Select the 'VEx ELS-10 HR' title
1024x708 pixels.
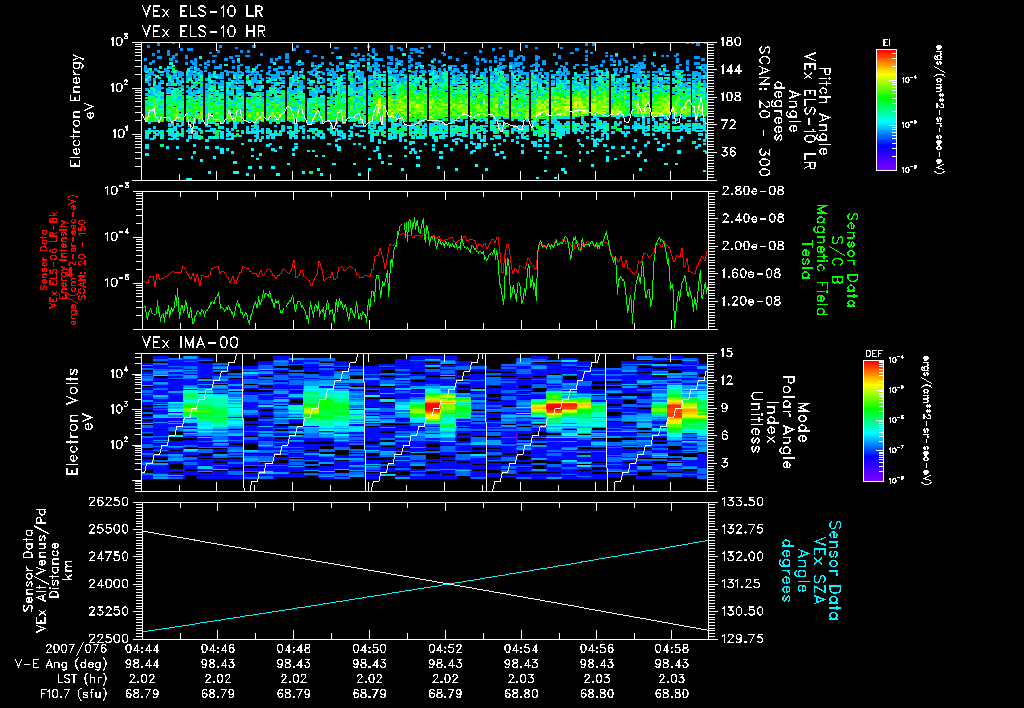coord(204,31)
